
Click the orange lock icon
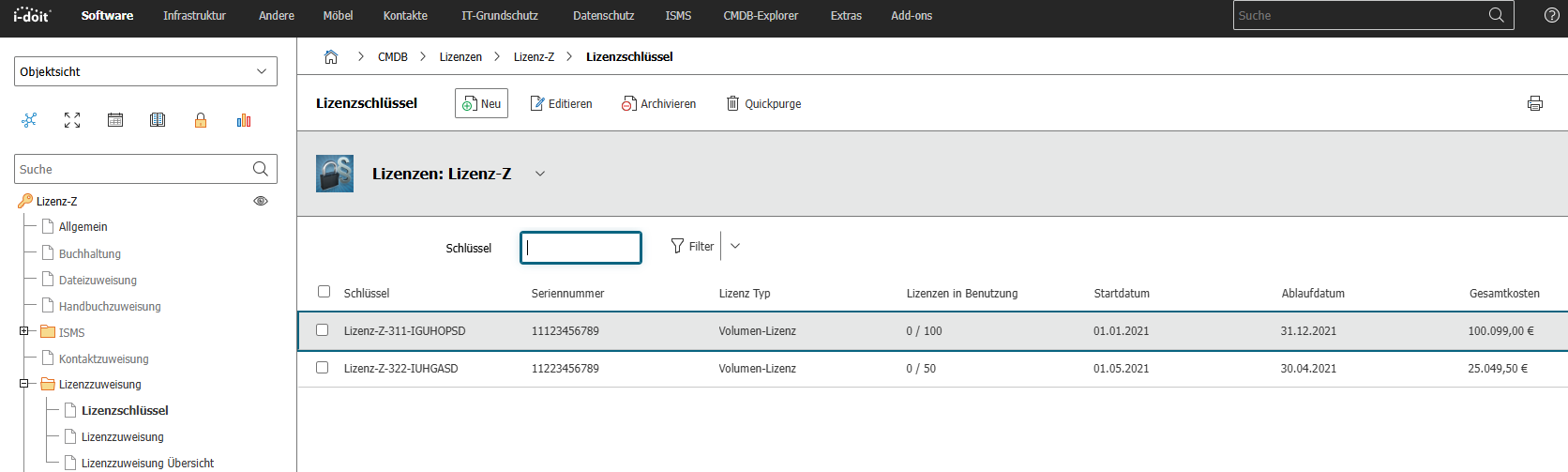201,120
